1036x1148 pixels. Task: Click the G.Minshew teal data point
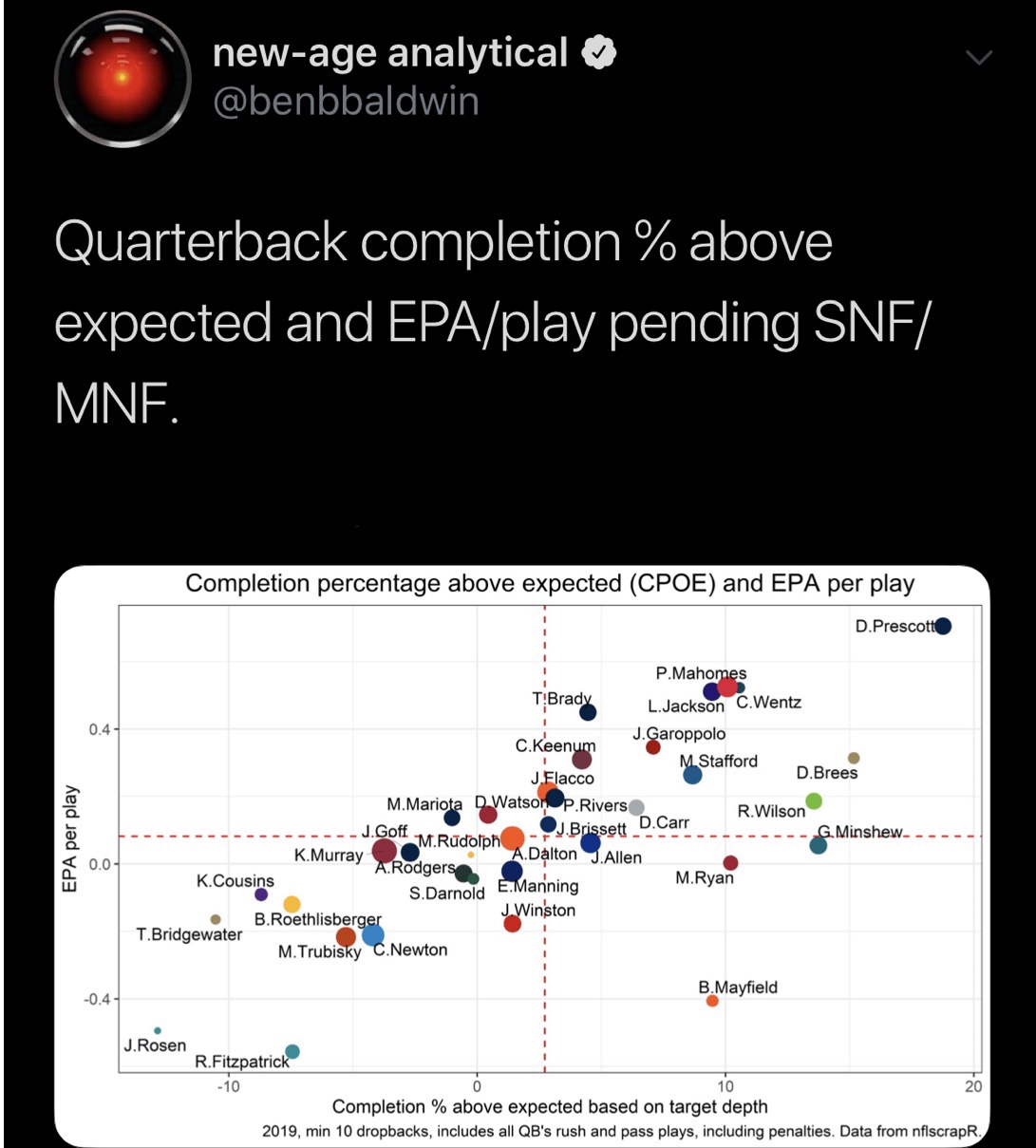(819, 845)
